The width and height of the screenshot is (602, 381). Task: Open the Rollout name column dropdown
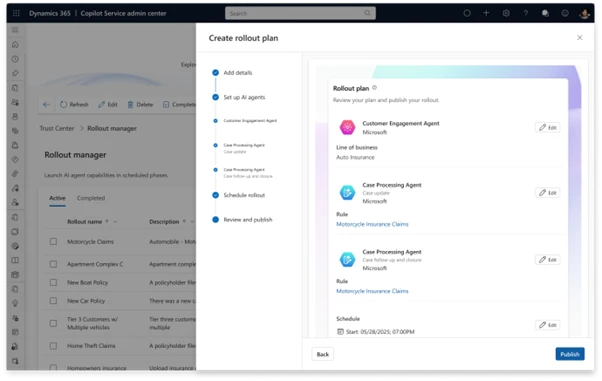click(115, 222)
